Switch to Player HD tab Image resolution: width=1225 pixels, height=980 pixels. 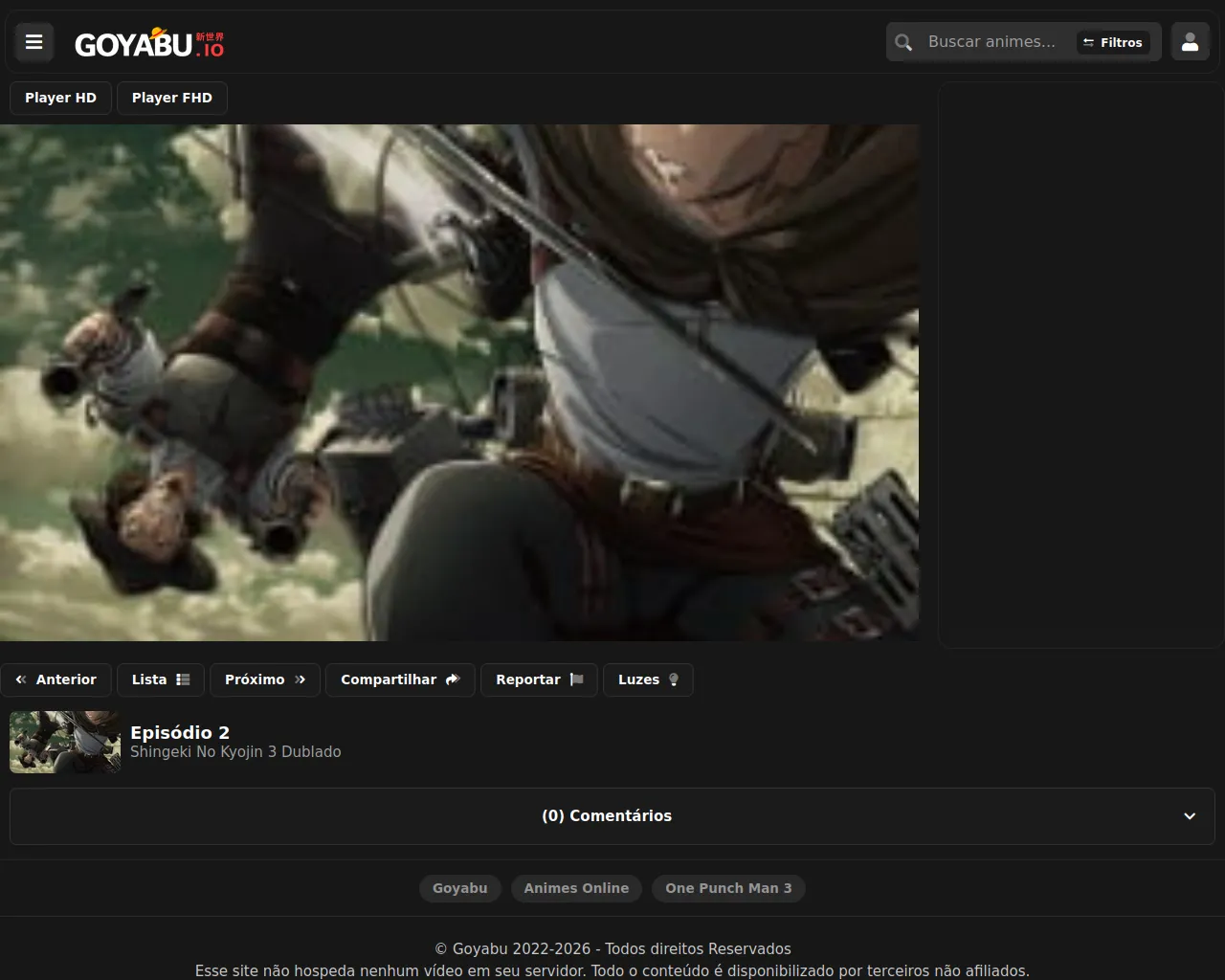coord(60,98)
